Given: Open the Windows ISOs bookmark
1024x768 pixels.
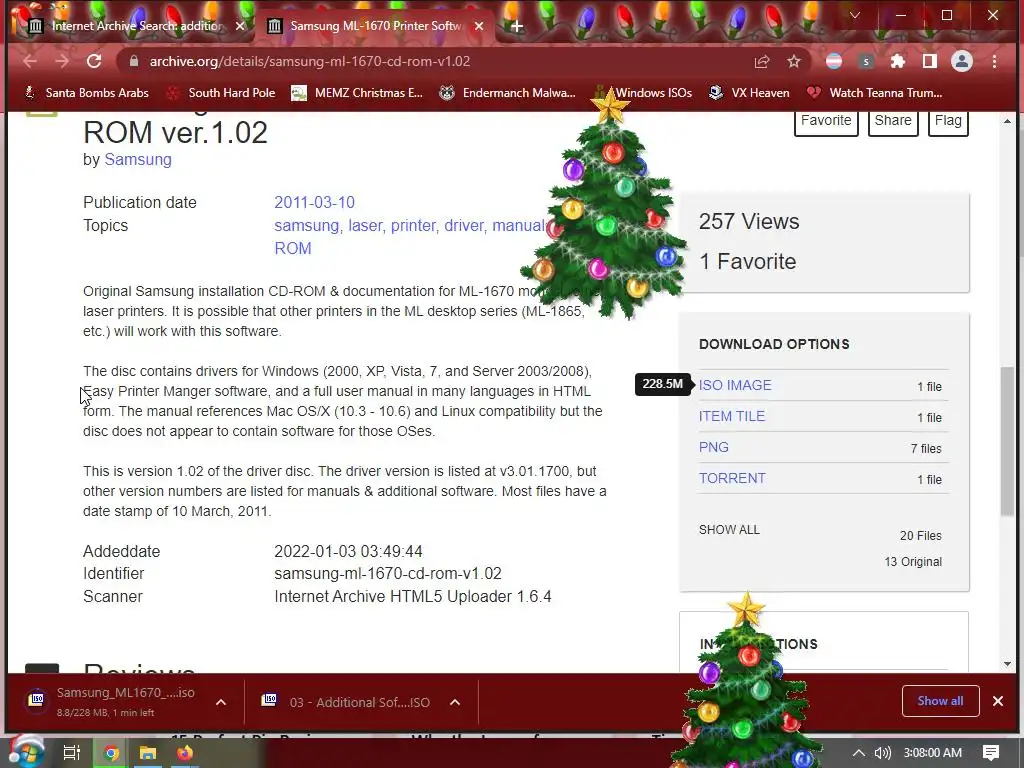Looking at the screenshot, I should pyautogui.click(x=643, y=93).
